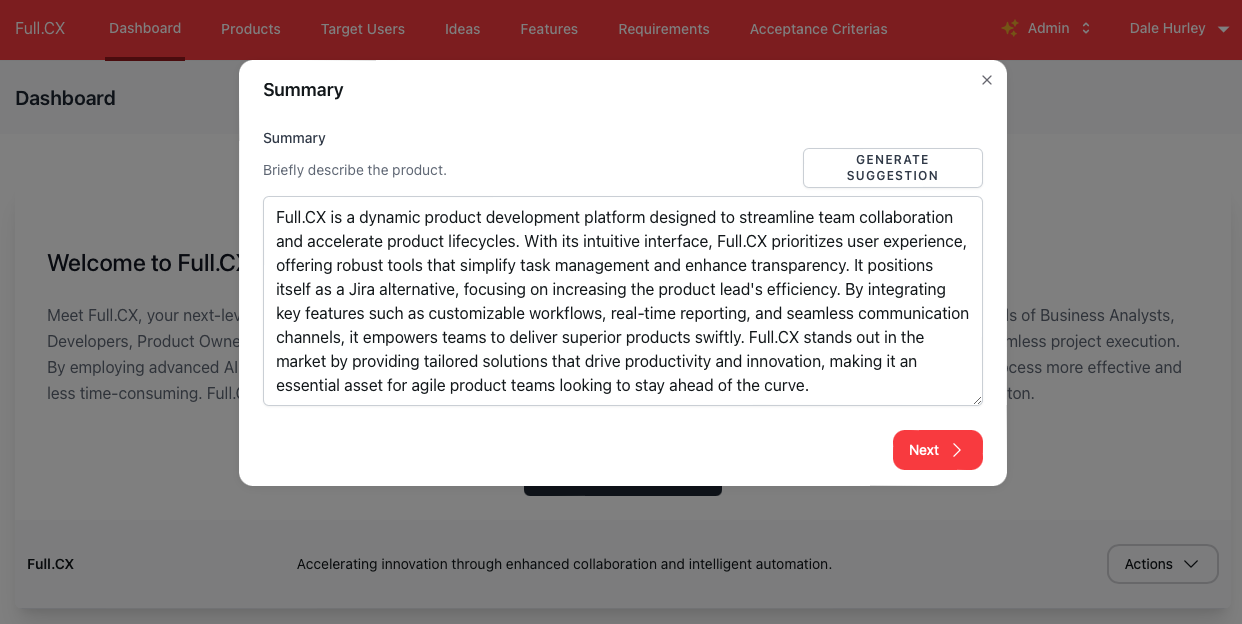
Task: Click the Admin role label
Action: pyautogui.click(x=1048, y=28)
